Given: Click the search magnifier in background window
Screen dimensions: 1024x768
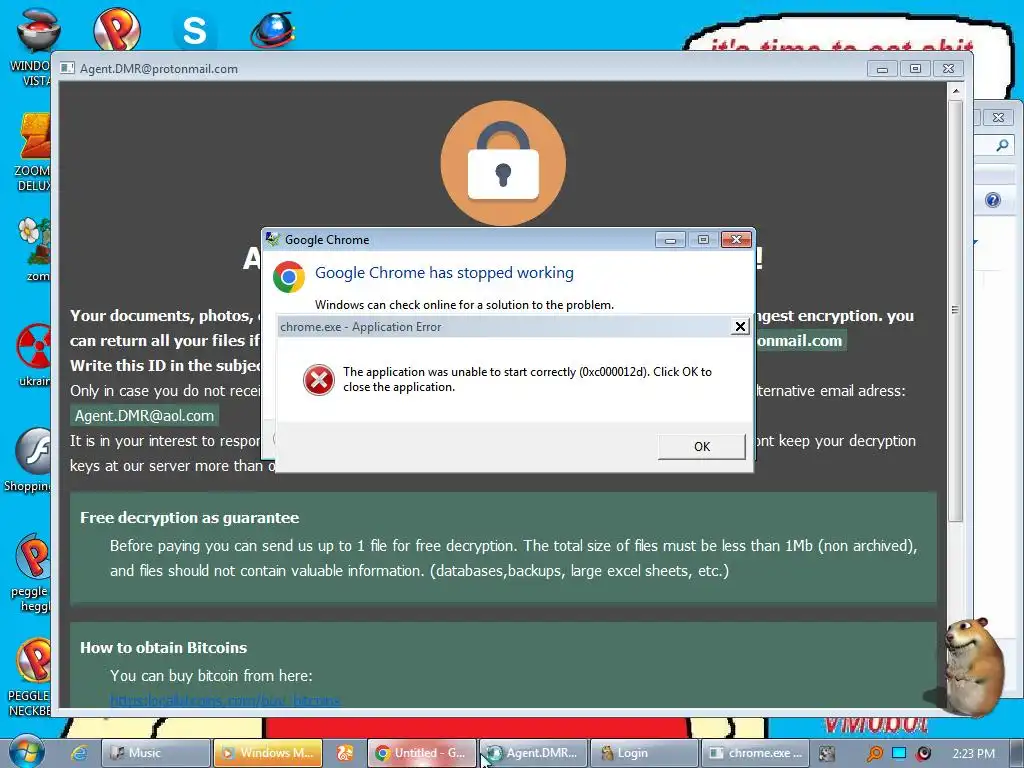Looking at the screenshot, I should click(1002, 145).
